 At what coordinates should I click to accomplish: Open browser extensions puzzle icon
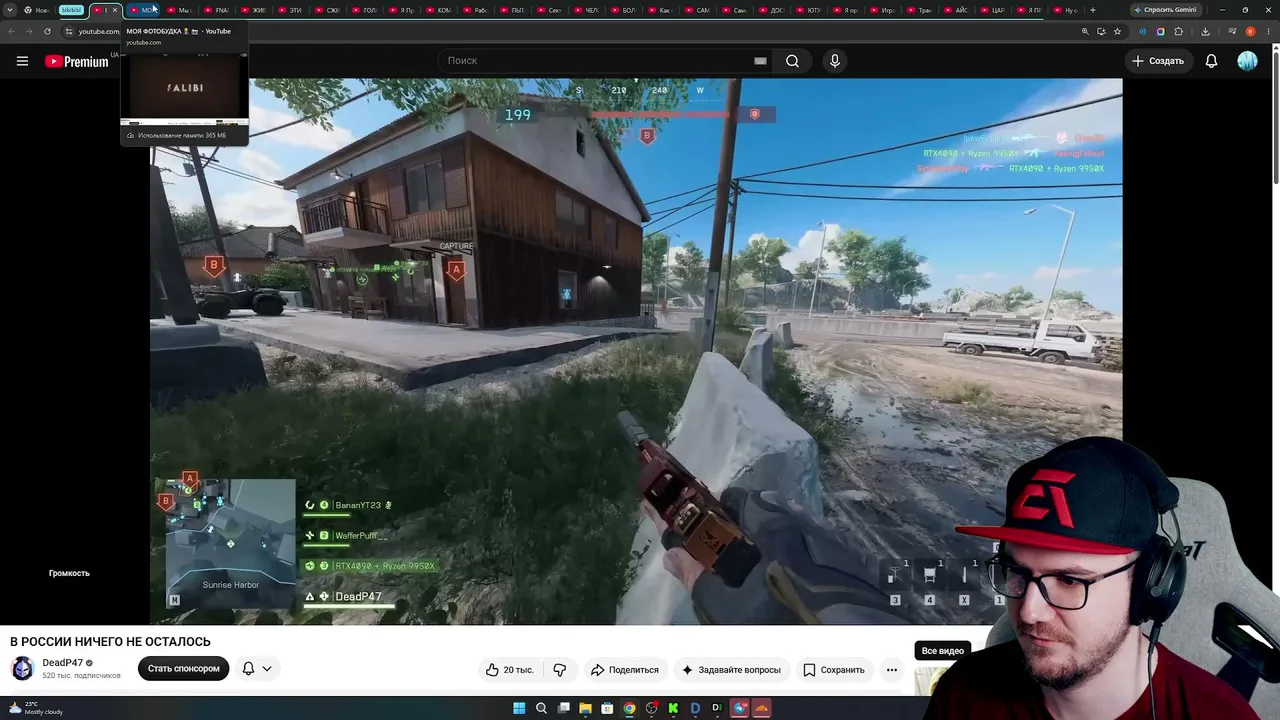pos(1178,31)
